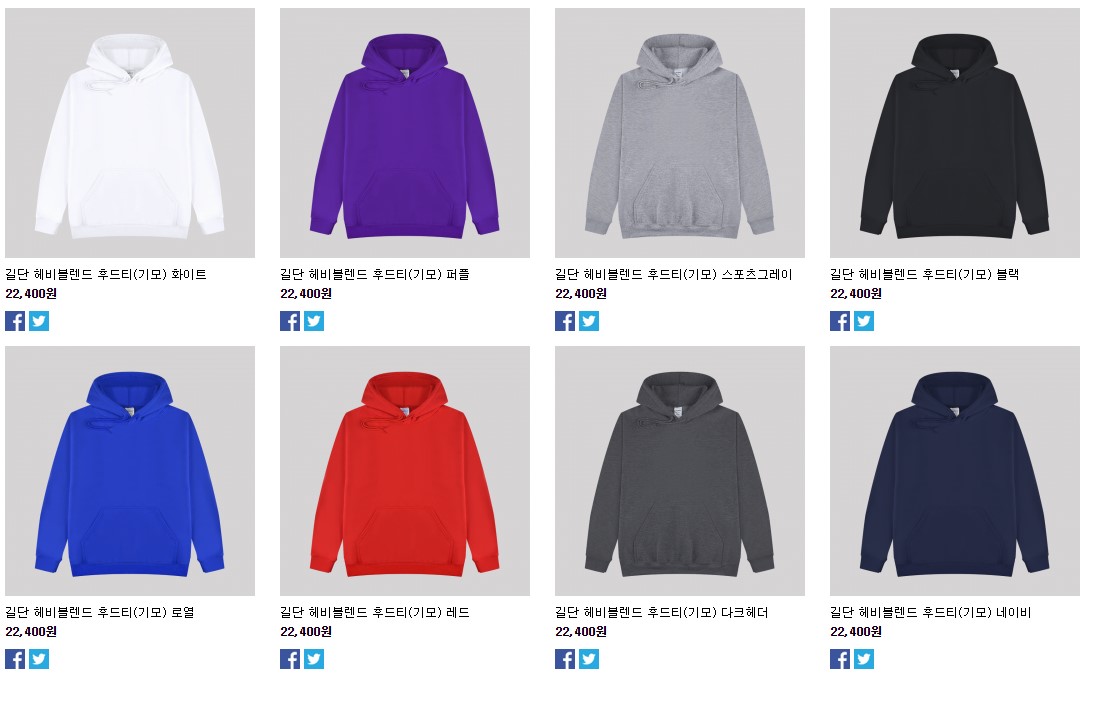Screen dimensions: 1096x702
Task: Click Twitter icon under dark heather hoodie
Action: point(589,659)
